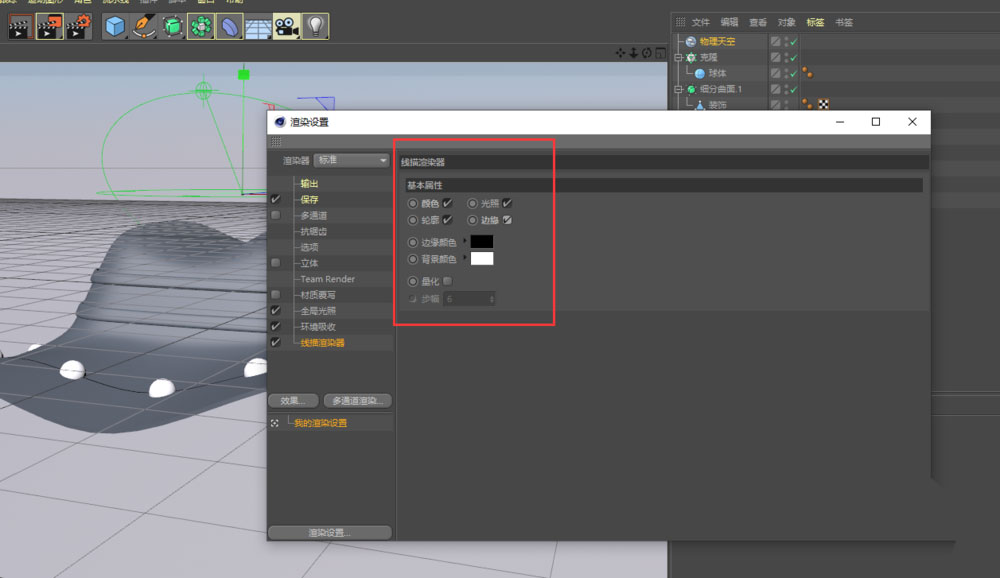This screenshot has width=1000, height=578.
Task: Select the Pen spline tool icon
Action: pos(145,28)
